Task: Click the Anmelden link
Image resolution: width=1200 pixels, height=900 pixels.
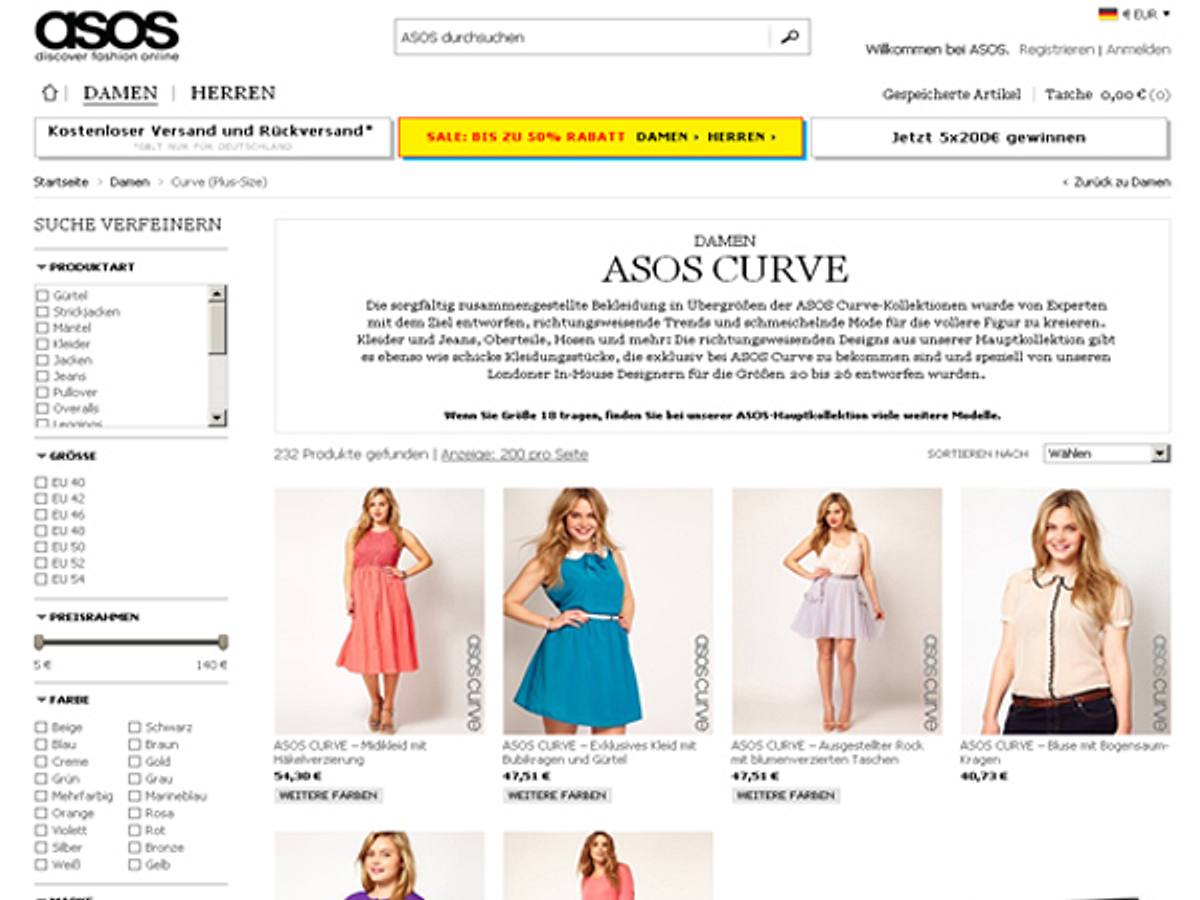Action: coord(1138,49)
